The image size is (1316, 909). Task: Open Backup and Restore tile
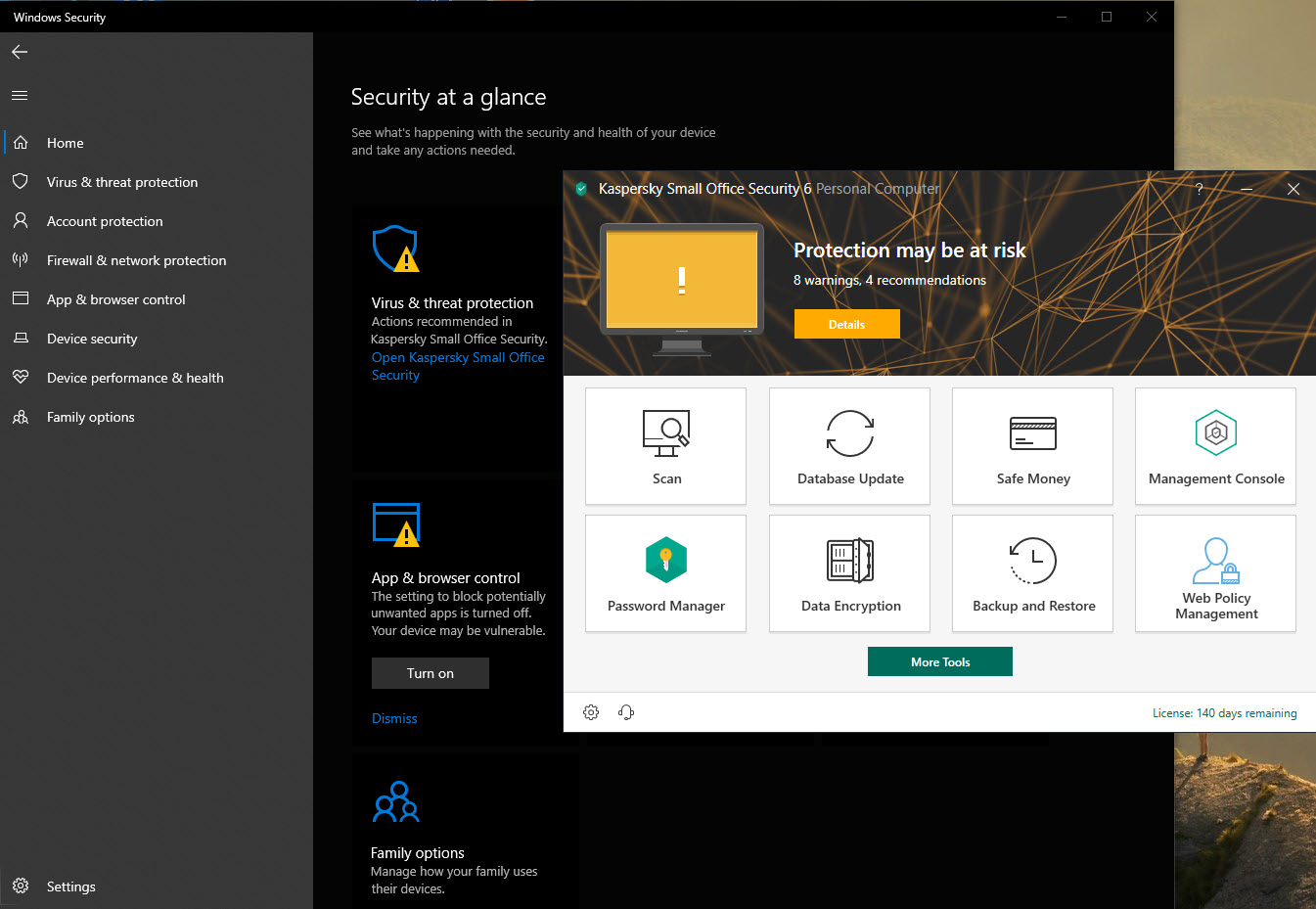[1032, 573]
